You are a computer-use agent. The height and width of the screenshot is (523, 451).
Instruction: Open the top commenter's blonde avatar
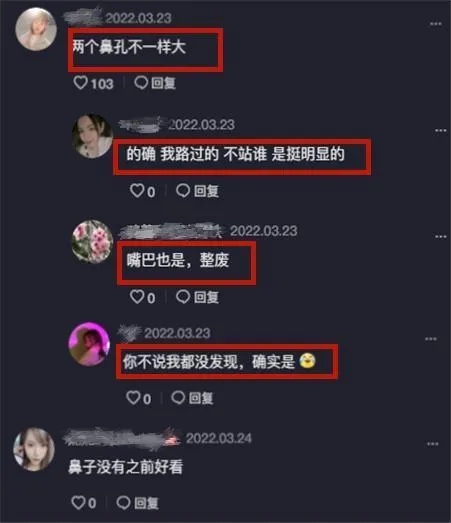(x=36, y=29)
